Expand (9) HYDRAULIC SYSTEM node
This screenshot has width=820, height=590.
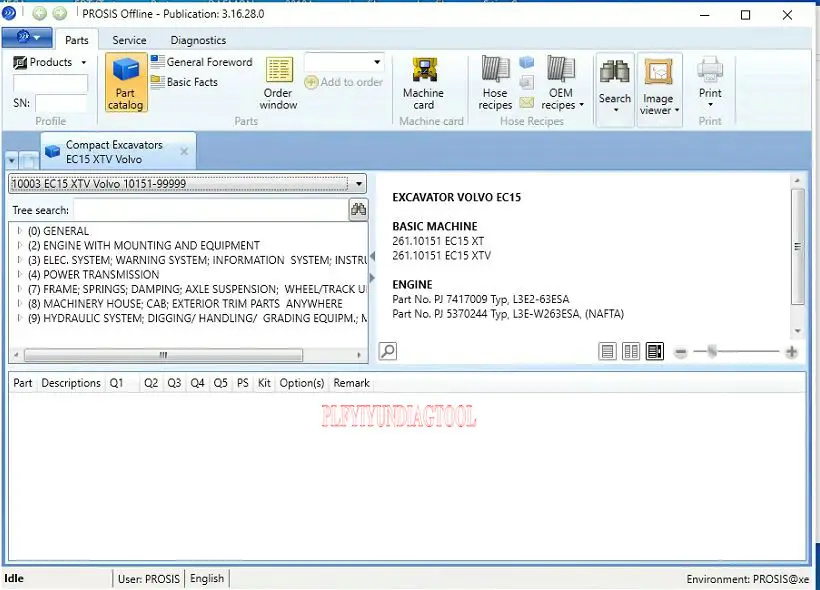click(x=19, y=317)
